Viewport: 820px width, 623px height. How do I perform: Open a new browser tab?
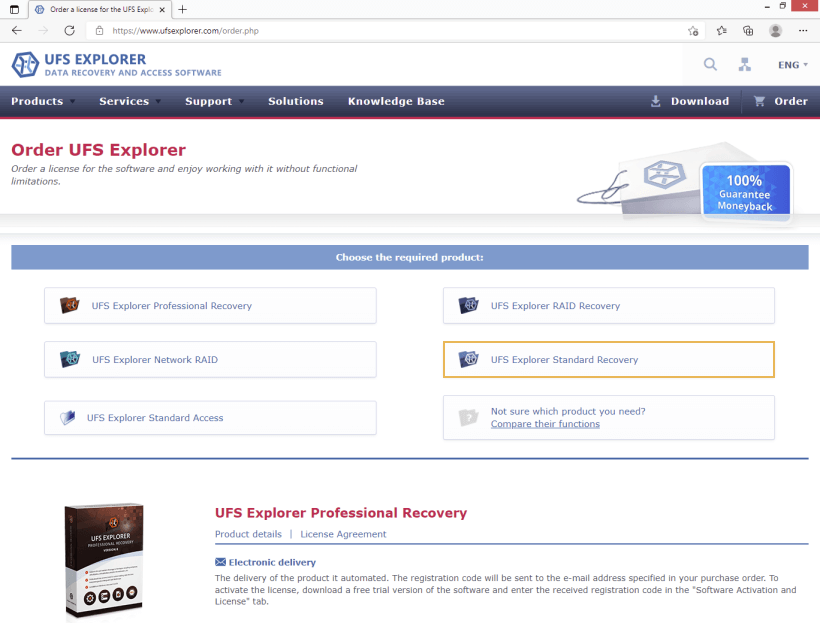point(182,9)
